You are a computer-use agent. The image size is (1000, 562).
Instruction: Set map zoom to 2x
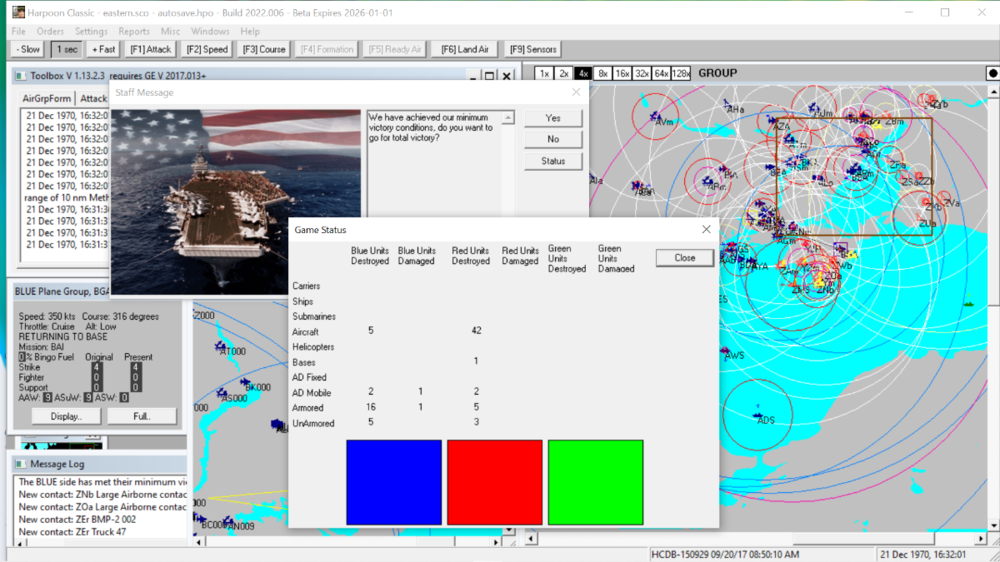[x=563, y=73]
